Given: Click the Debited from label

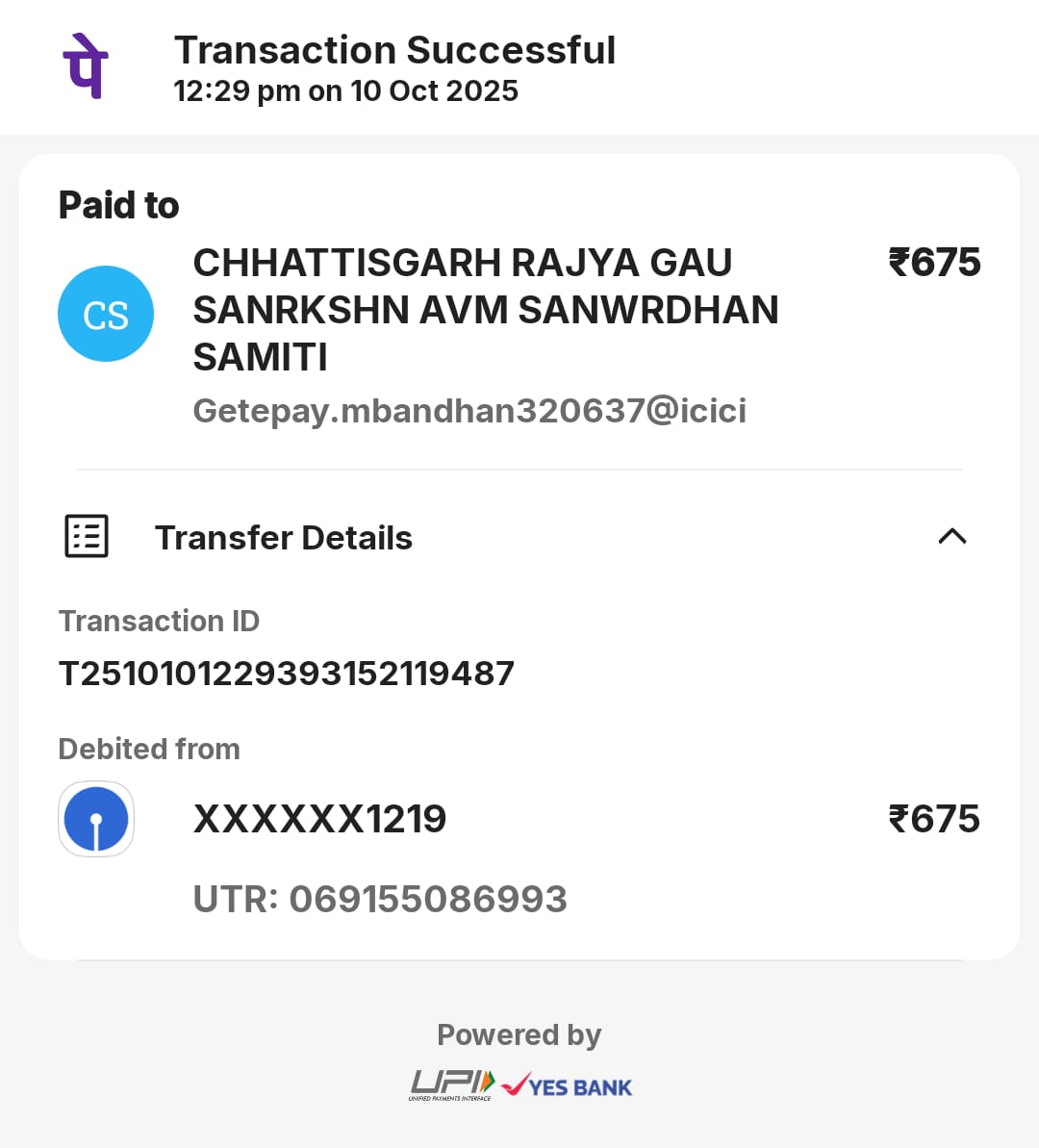Looking at the screenshot, I should [x=149, y=749].
